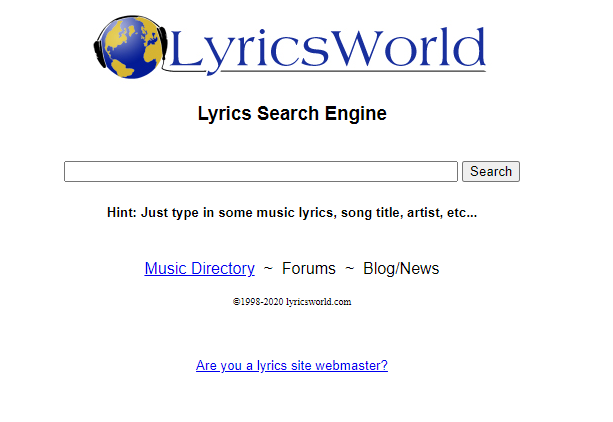The width and height of the screenshot is (613, 422).
Task: Click the swoosh underline beneath the logo
Action: coord(330,73)
